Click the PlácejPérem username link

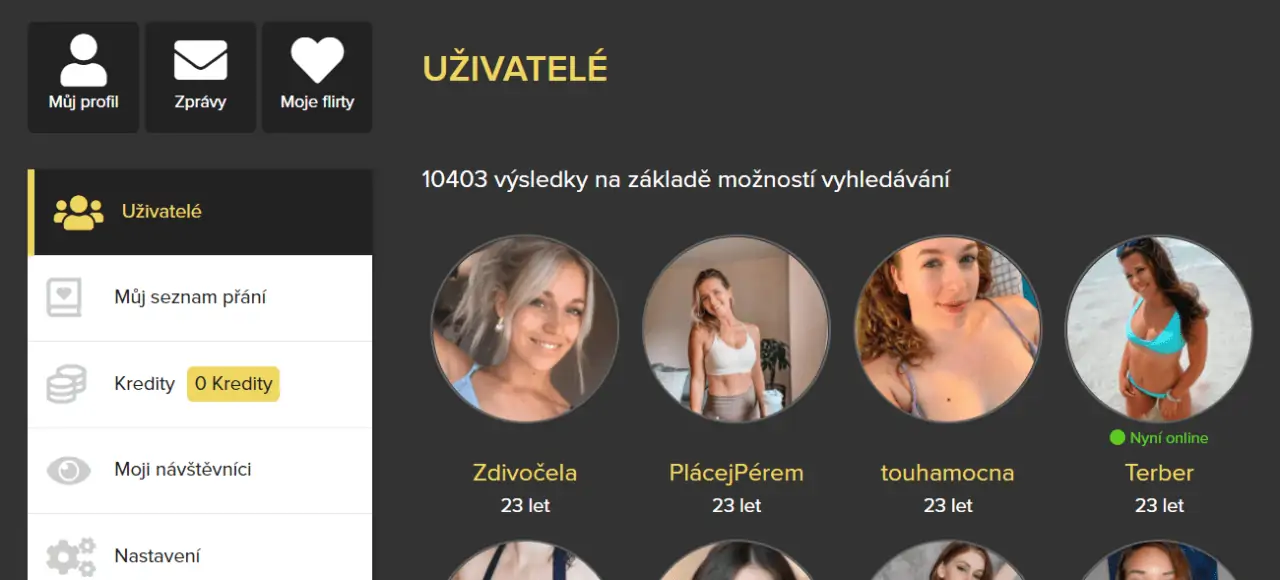click(x=736, y=473)
